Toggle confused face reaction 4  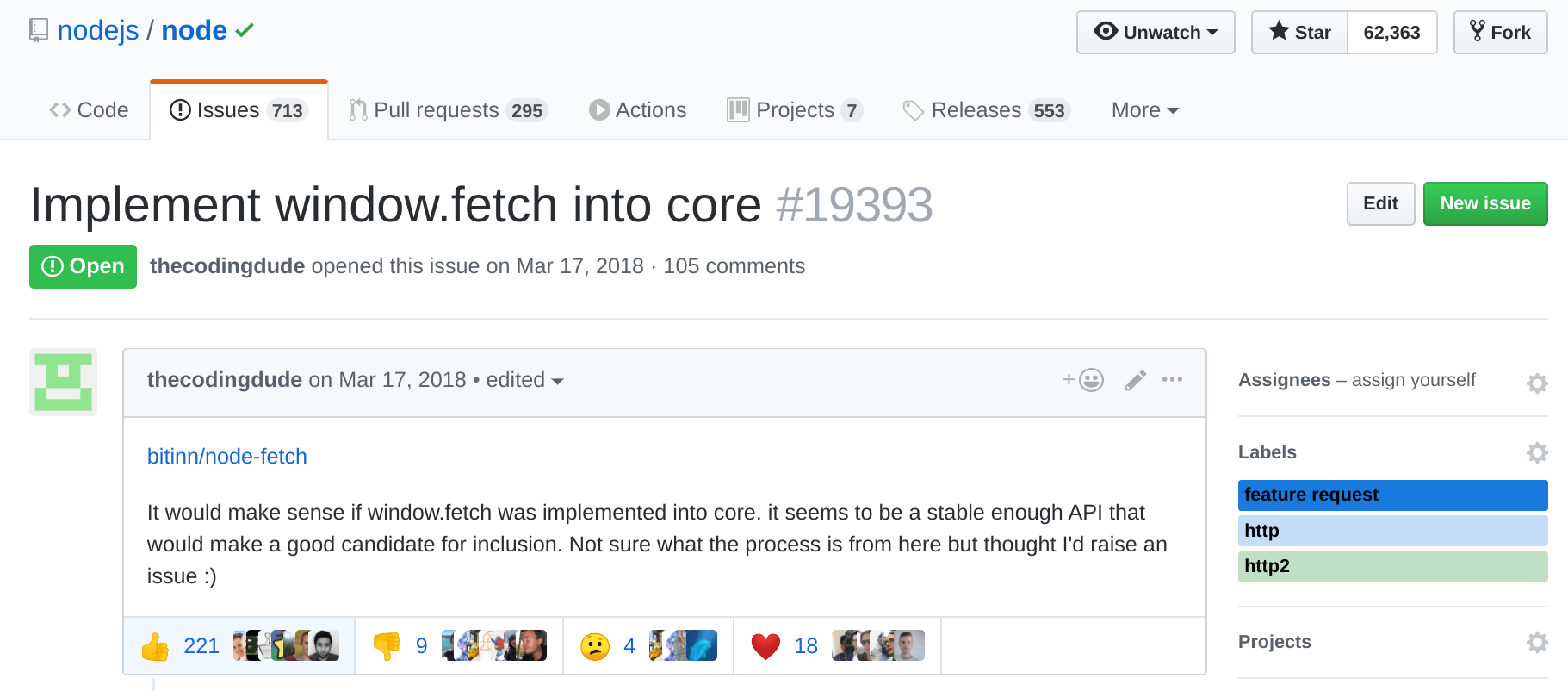click(x=648, y=645)
